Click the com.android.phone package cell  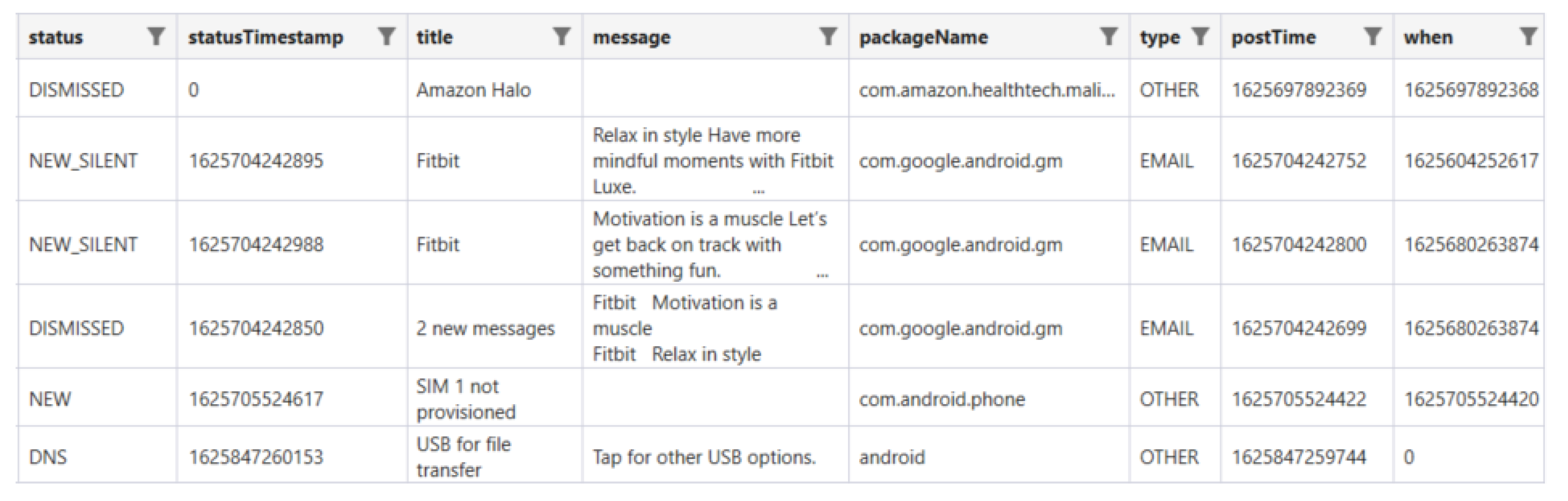941,399
